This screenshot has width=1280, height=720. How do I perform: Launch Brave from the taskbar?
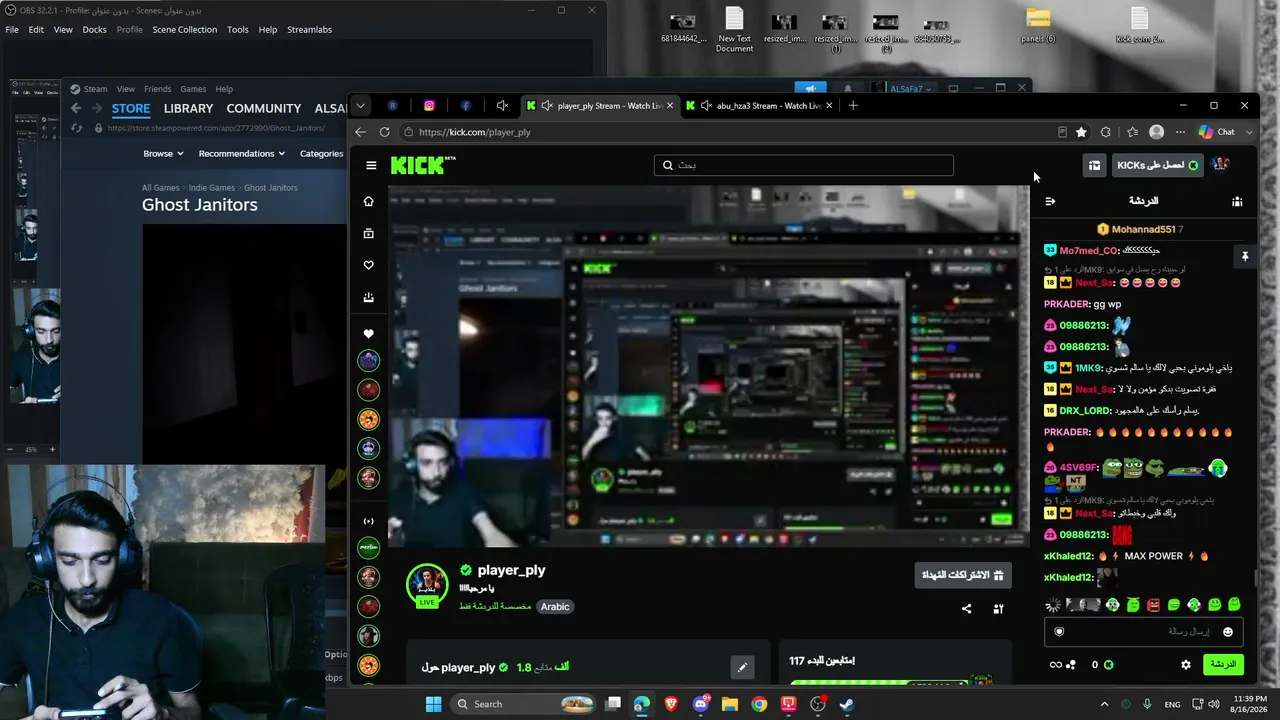[671, 704]
